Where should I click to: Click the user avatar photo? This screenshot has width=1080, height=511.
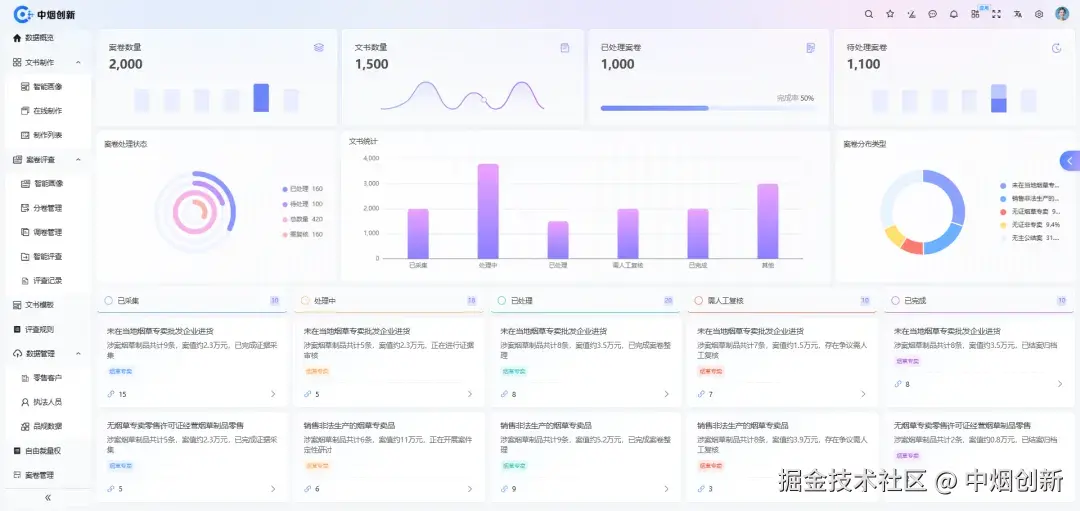pyautogui.click(x=1062, y=14)
